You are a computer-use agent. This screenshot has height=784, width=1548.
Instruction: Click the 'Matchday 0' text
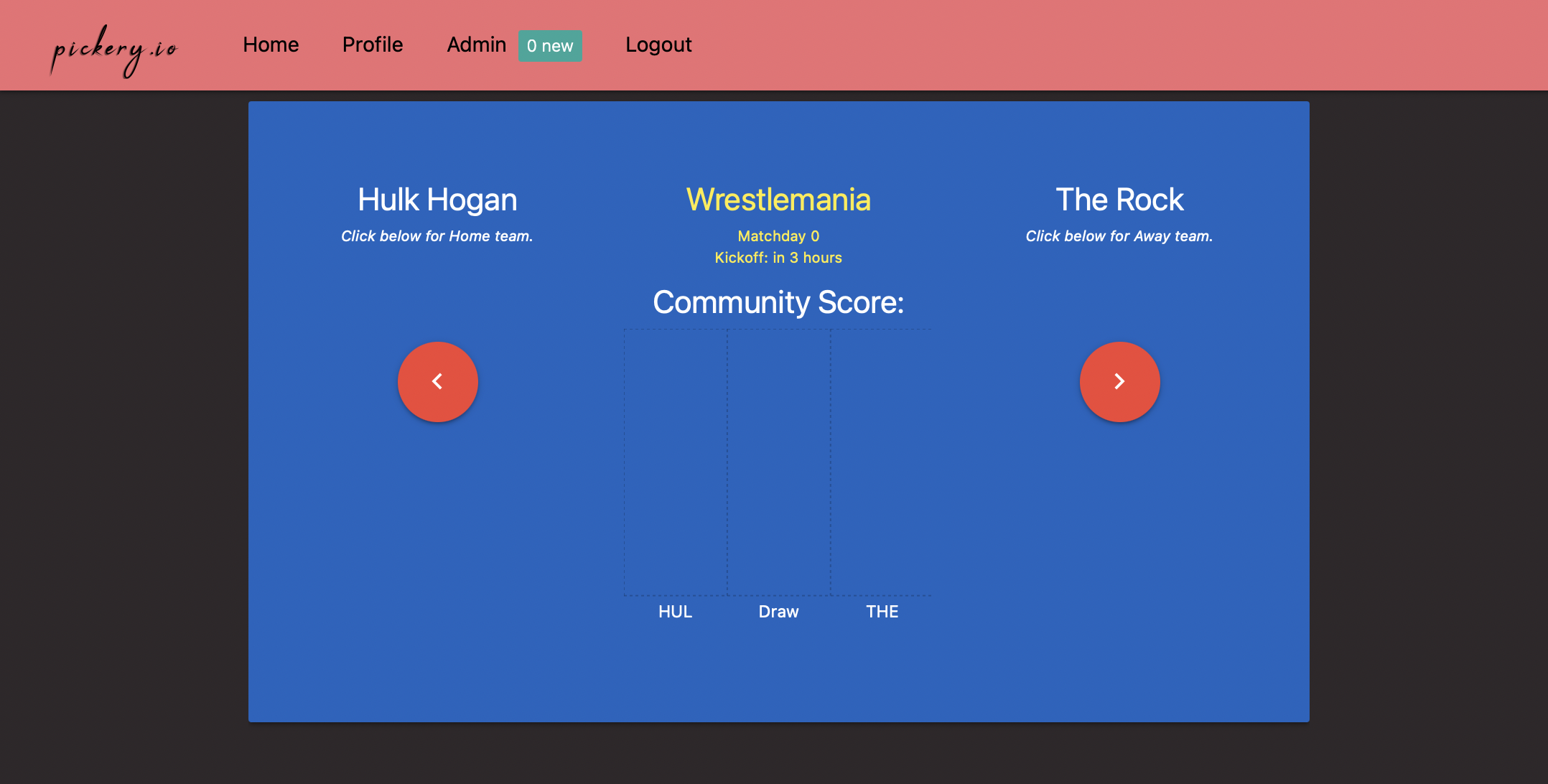pos(778,236)
